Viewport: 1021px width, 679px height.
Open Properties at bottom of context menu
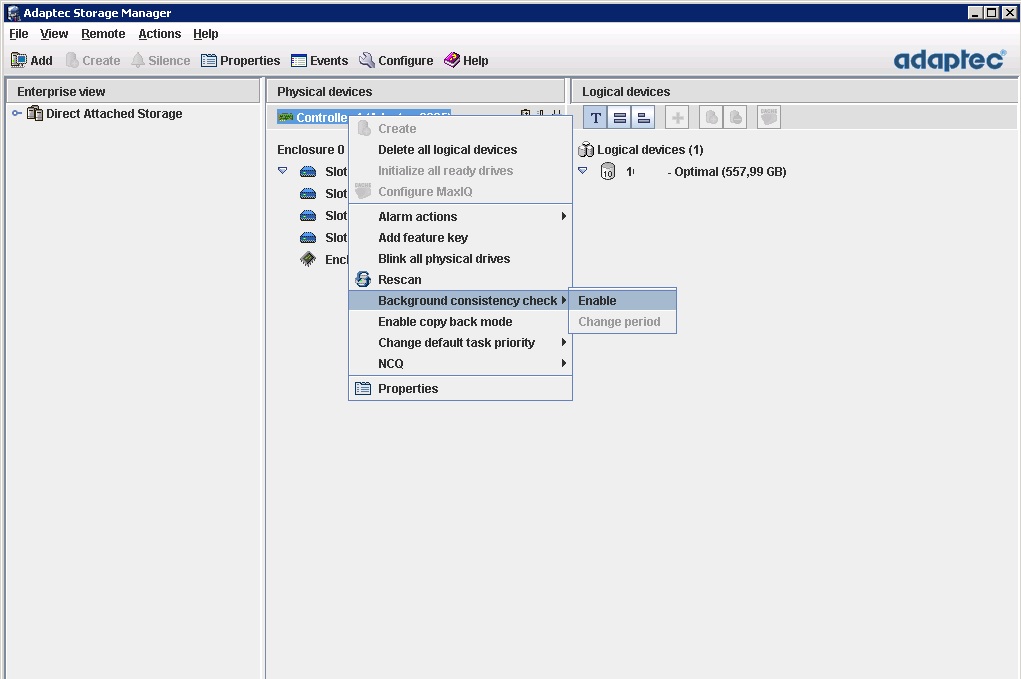coord(408,389)
